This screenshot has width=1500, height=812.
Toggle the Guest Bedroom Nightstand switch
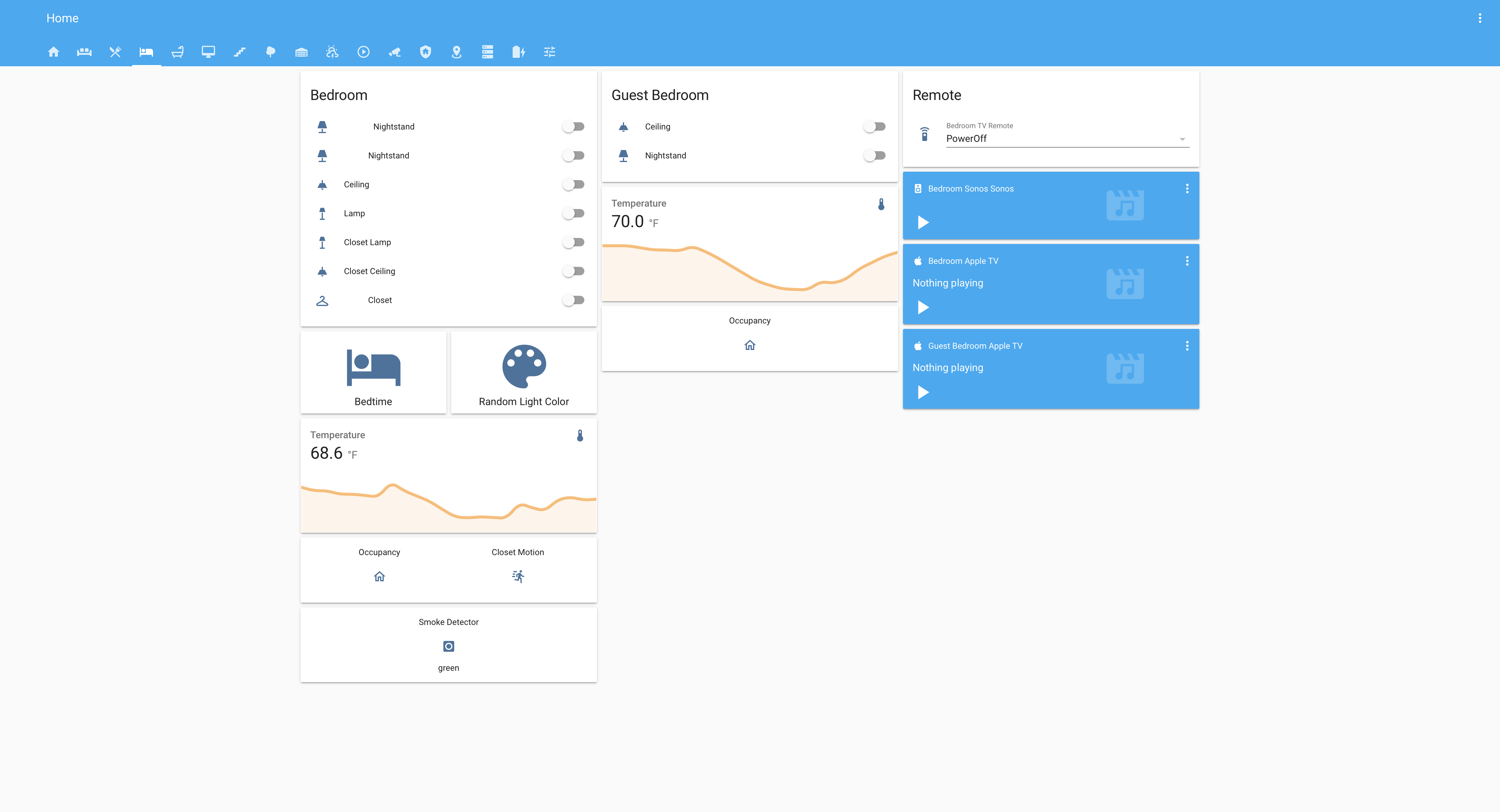point(875,155)
